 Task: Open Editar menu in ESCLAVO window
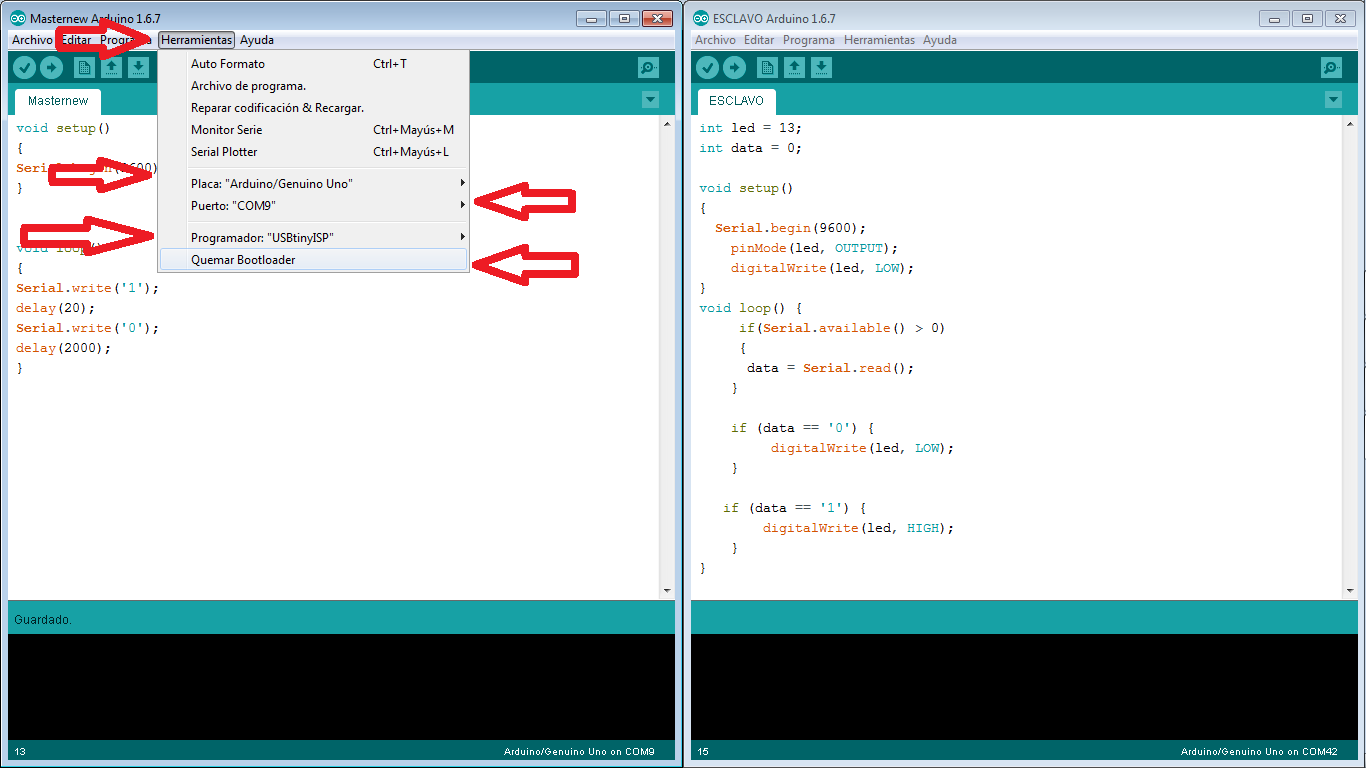click(760, 40)
